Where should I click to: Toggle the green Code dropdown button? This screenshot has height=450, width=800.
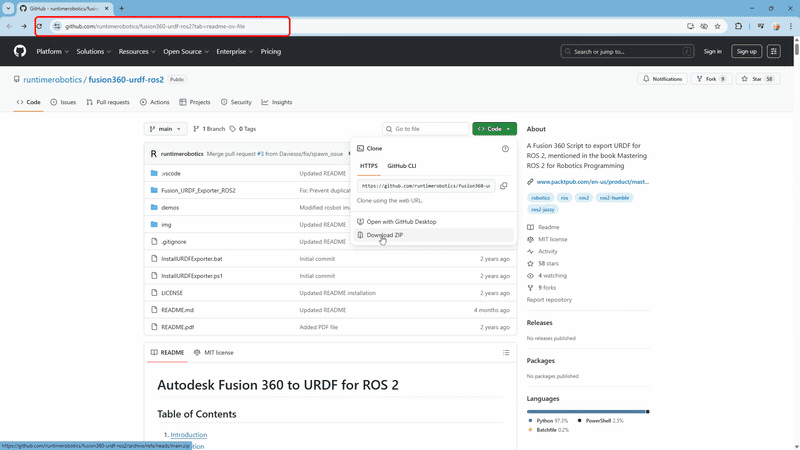(x=494, y=129)
